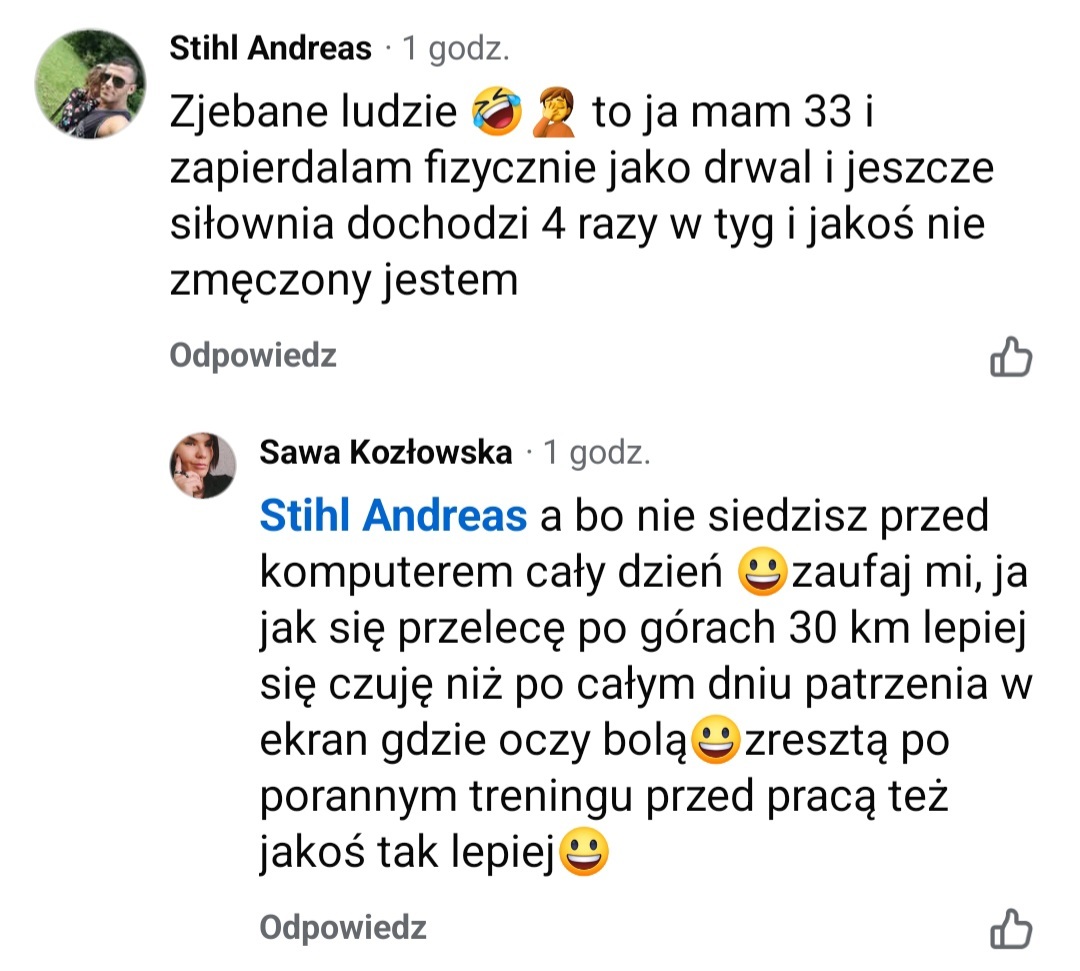Open Stihl Andreas's profile picture
Image resolution: width=1080 pixels, height=971 pixels.
[90, 83]
